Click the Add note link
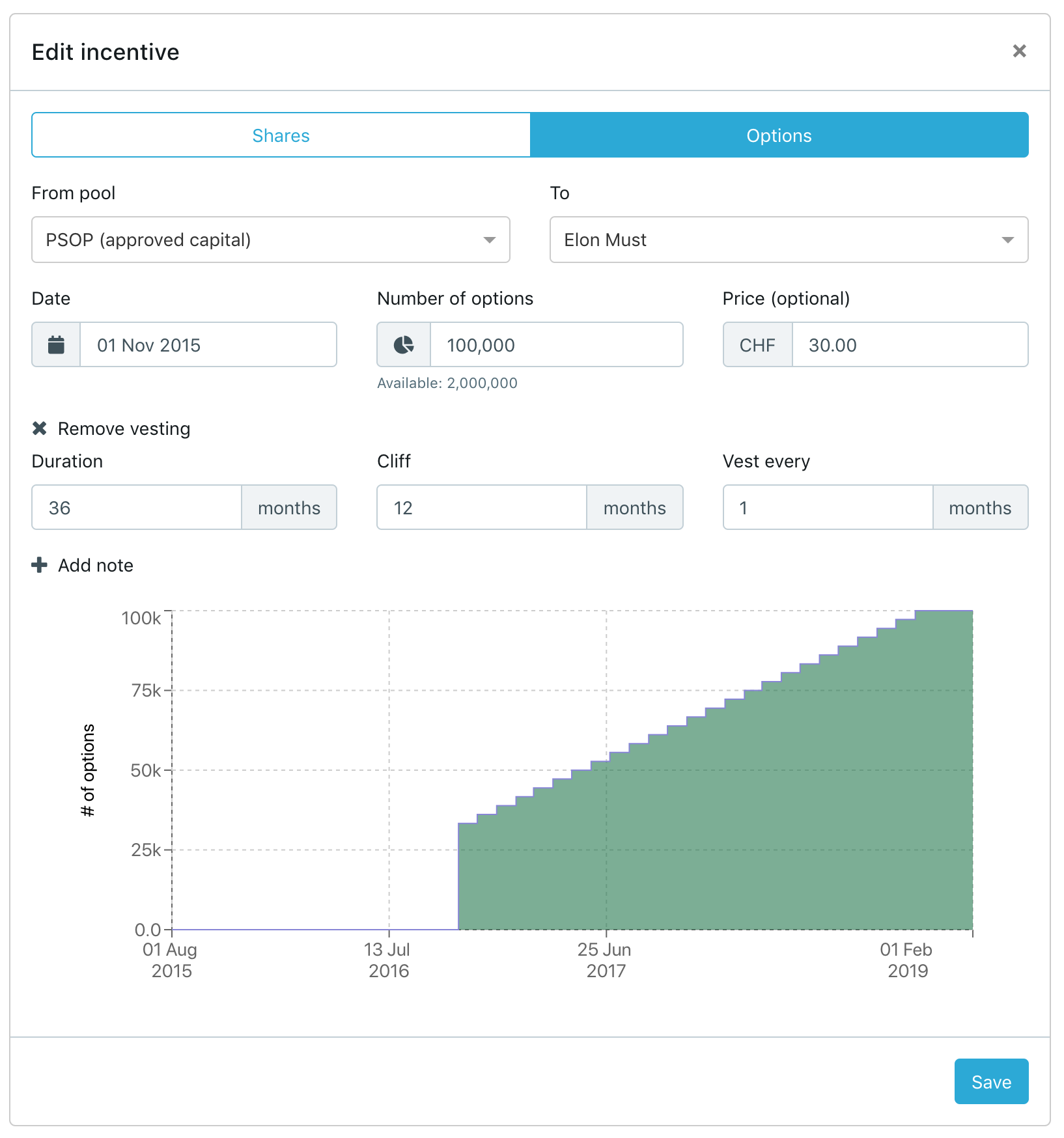 click(x=96, y=566)
